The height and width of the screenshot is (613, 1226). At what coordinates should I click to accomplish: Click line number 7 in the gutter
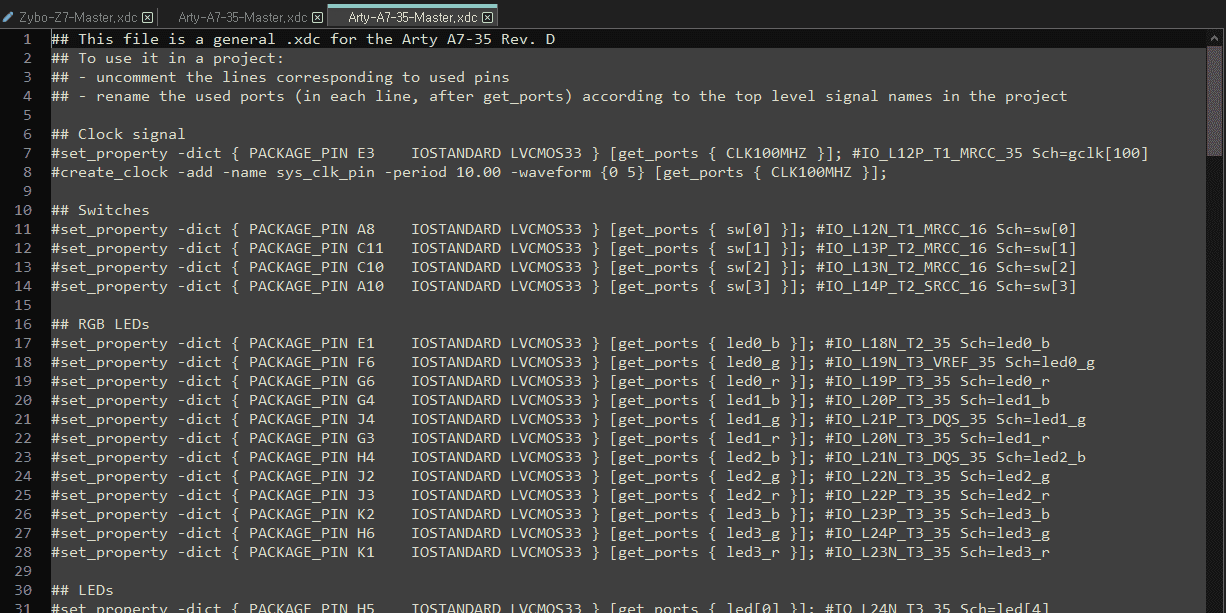[28, 153]
